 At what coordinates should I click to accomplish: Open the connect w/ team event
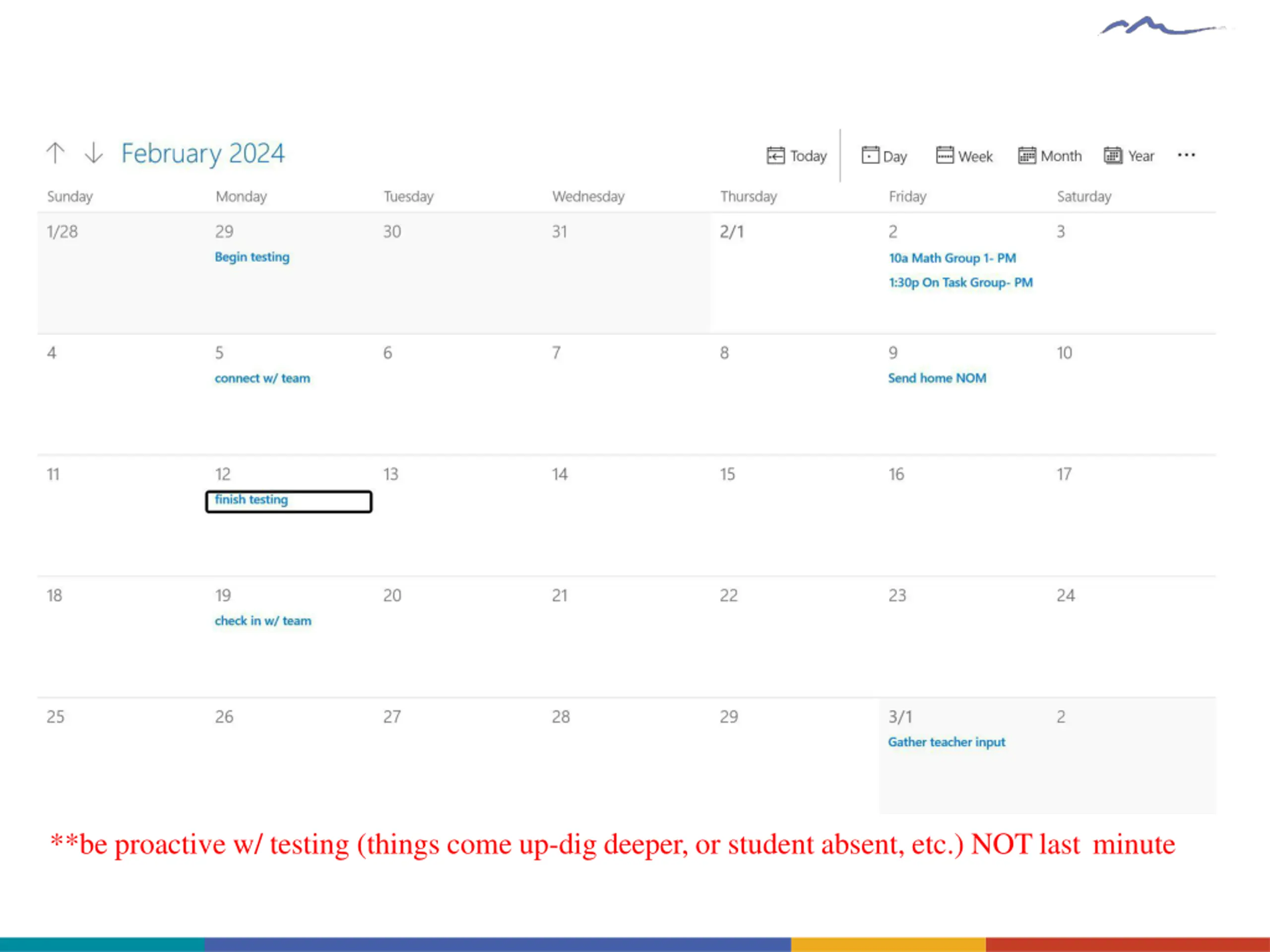pos(262,378)
